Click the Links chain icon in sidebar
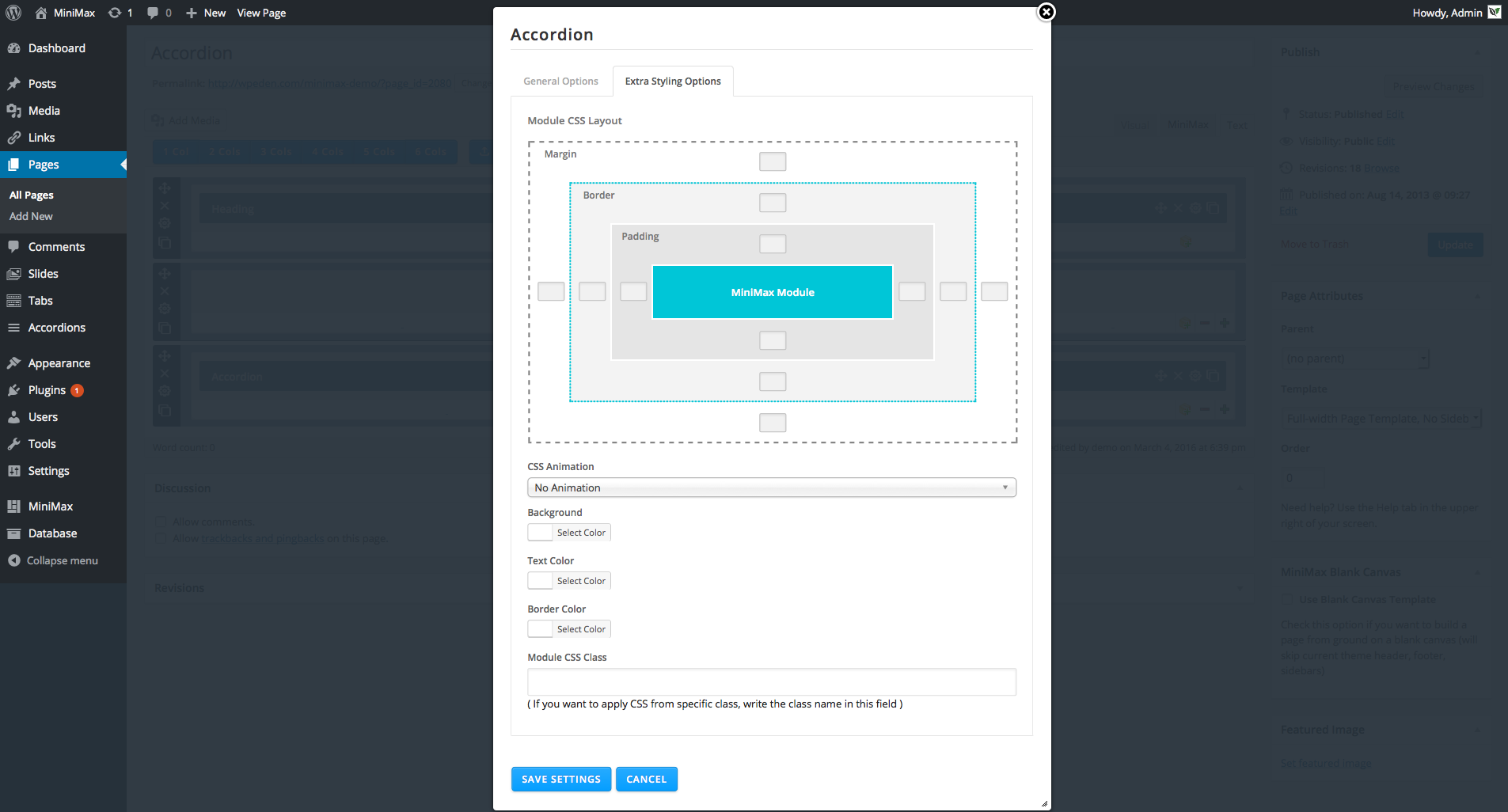This screenshot has width=1508, height=812. click(13, 138)
